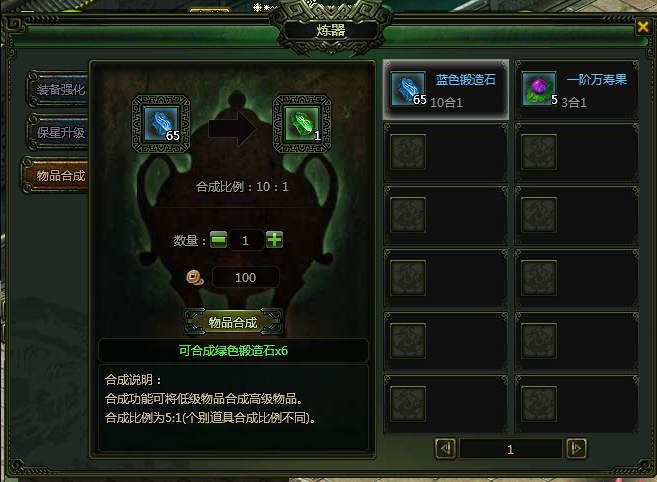
Task: Click the quantity input field showing 1
Action: [x=246, y=240]
